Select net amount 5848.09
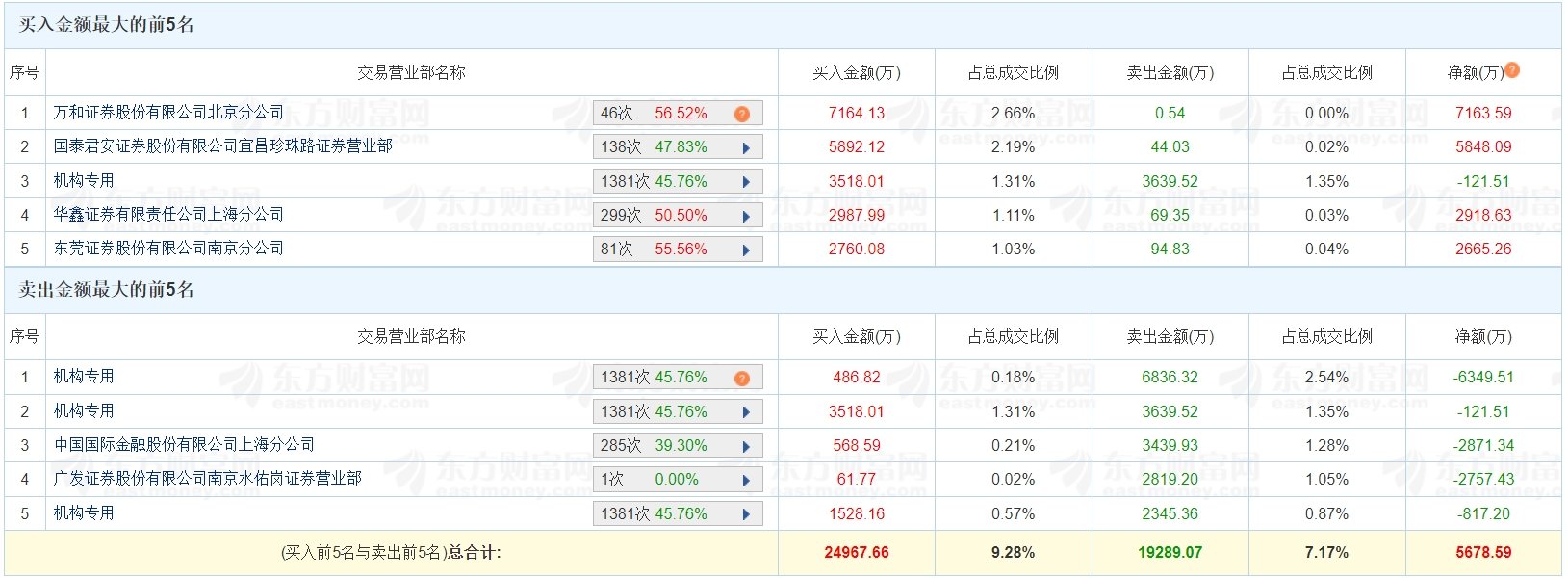The height and width of the screenshot is (578, 1568). coord(1483,147)
